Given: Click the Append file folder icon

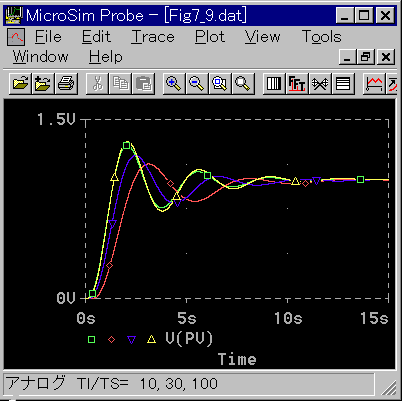Looking at the screenshot, I should (43, 83).
